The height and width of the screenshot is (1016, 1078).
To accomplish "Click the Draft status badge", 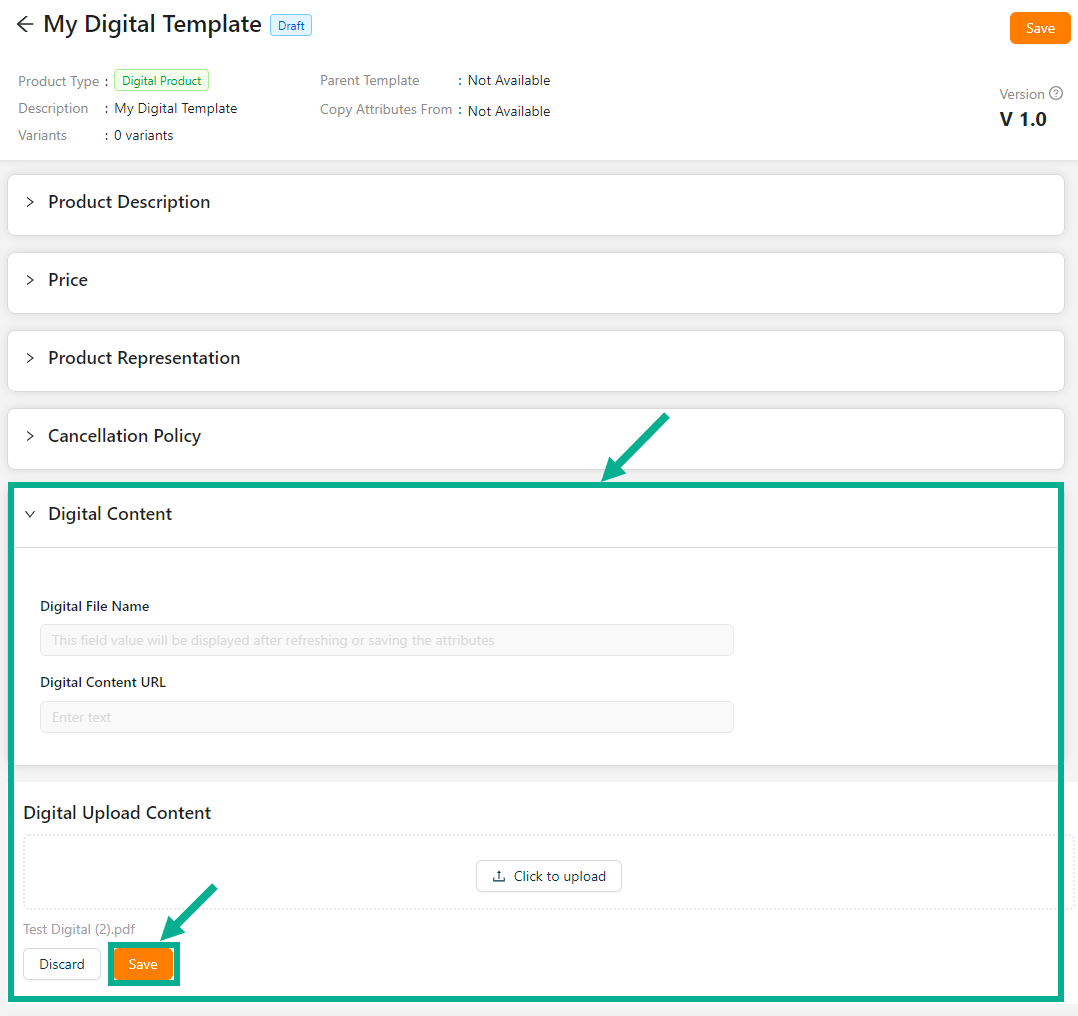I will [x=291, y=26].
